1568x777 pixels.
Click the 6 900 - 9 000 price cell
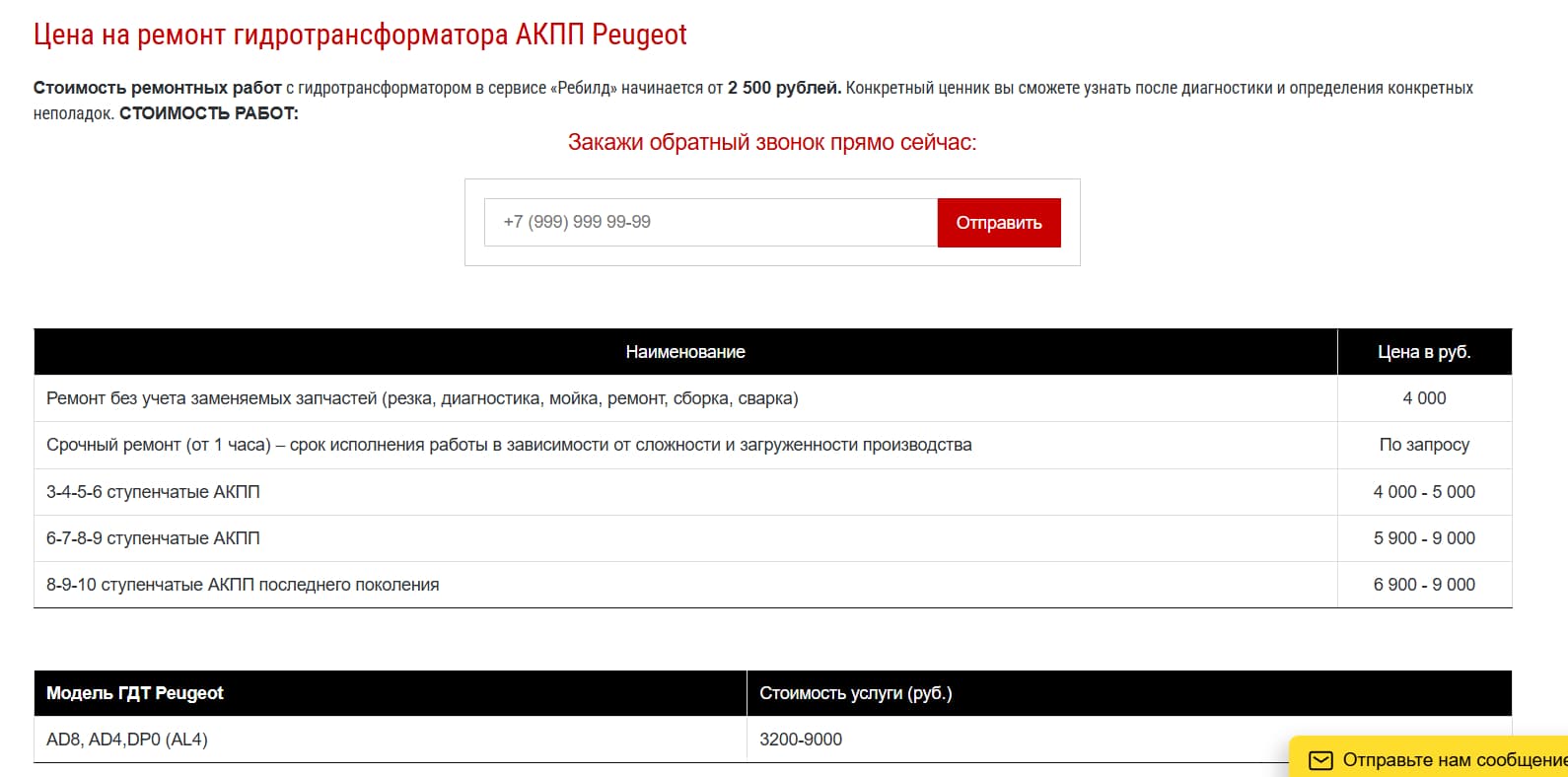pyautogui.click(x=1424, y=585)
